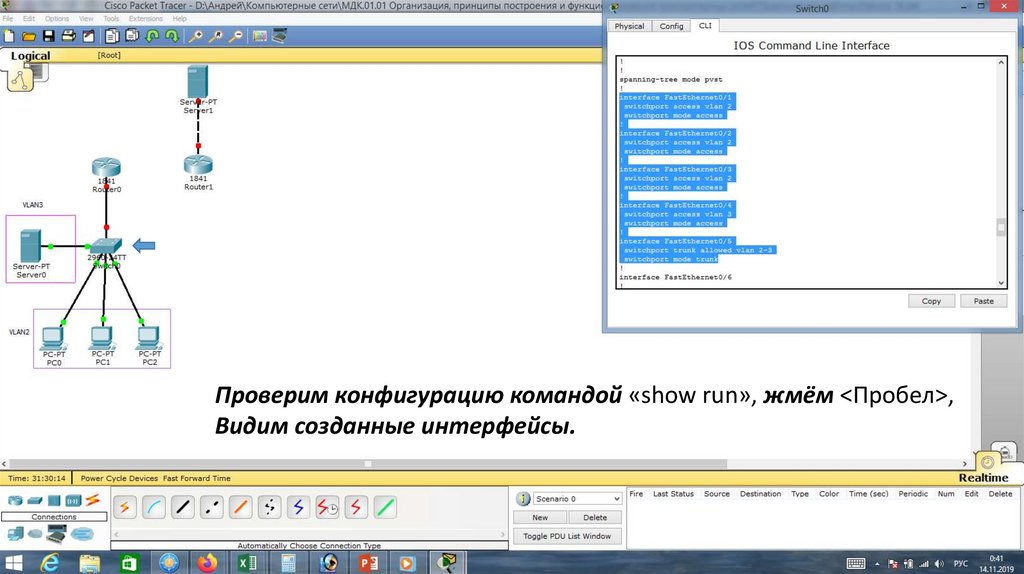
Task: Choose the orange Fiber cable
Action: click(240, 507)
